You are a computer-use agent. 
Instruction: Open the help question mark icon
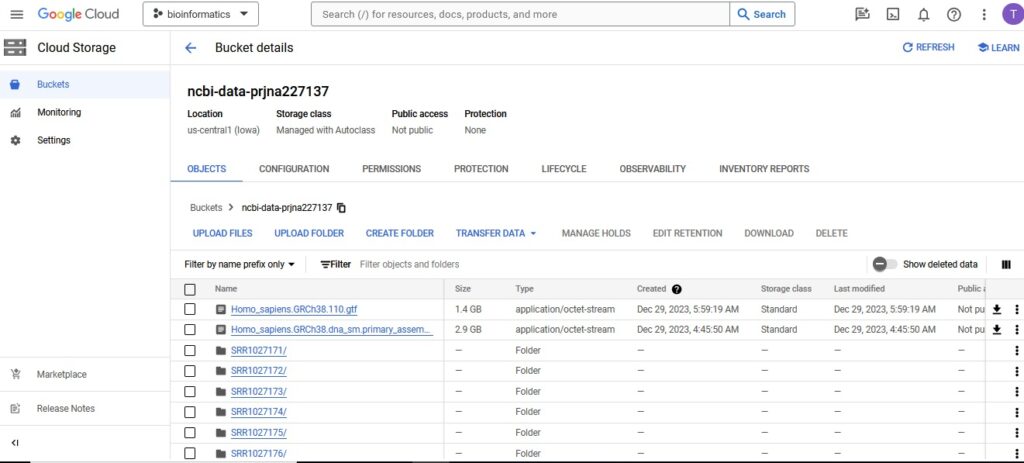point(954,14)
